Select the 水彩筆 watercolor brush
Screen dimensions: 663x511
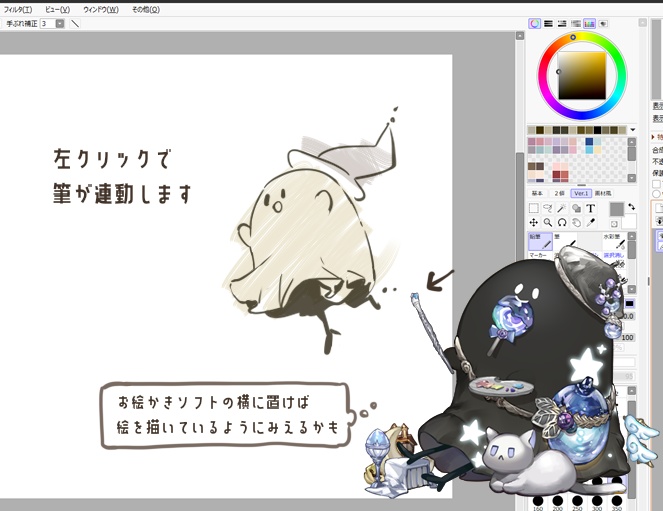(x=614, y=241)
